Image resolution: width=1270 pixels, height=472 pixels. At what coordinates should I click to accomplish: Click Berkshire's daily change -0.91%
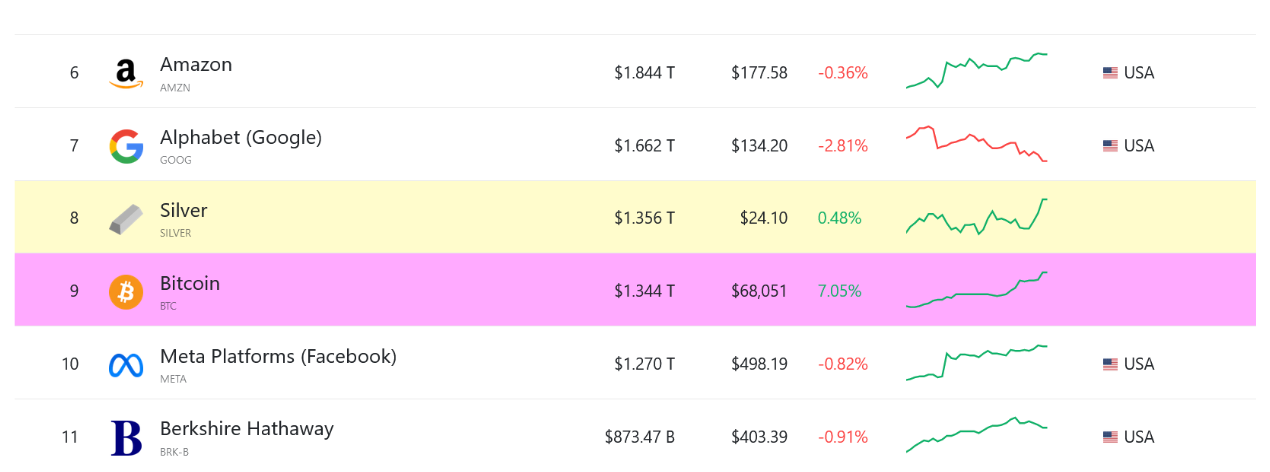tap(843, 437)
